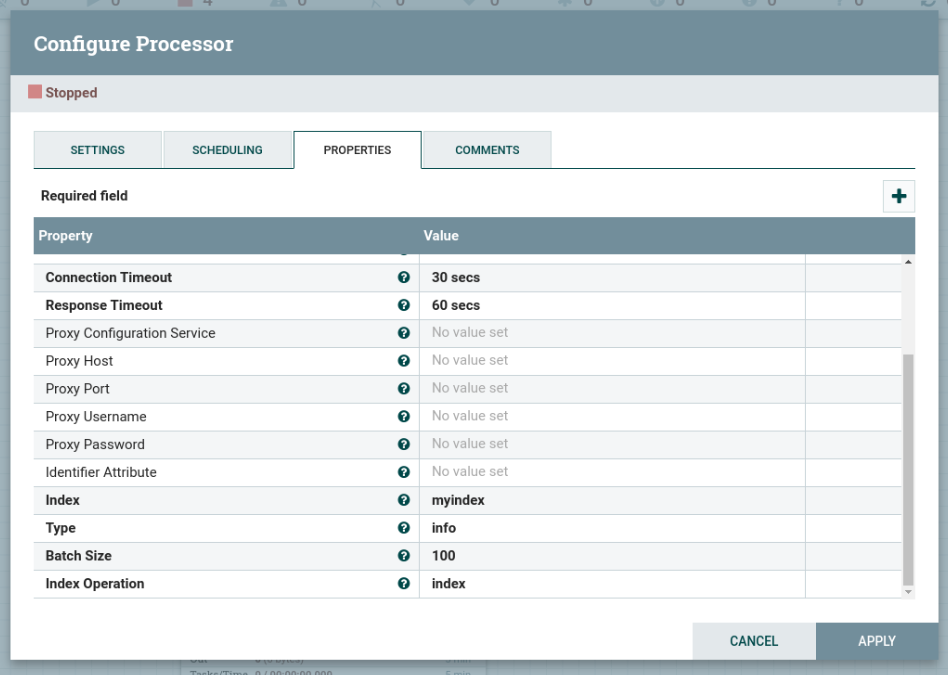The image size is (948, 675).
Task: Edit the Response Timeout value 60 secs
Action: point(612,305)
